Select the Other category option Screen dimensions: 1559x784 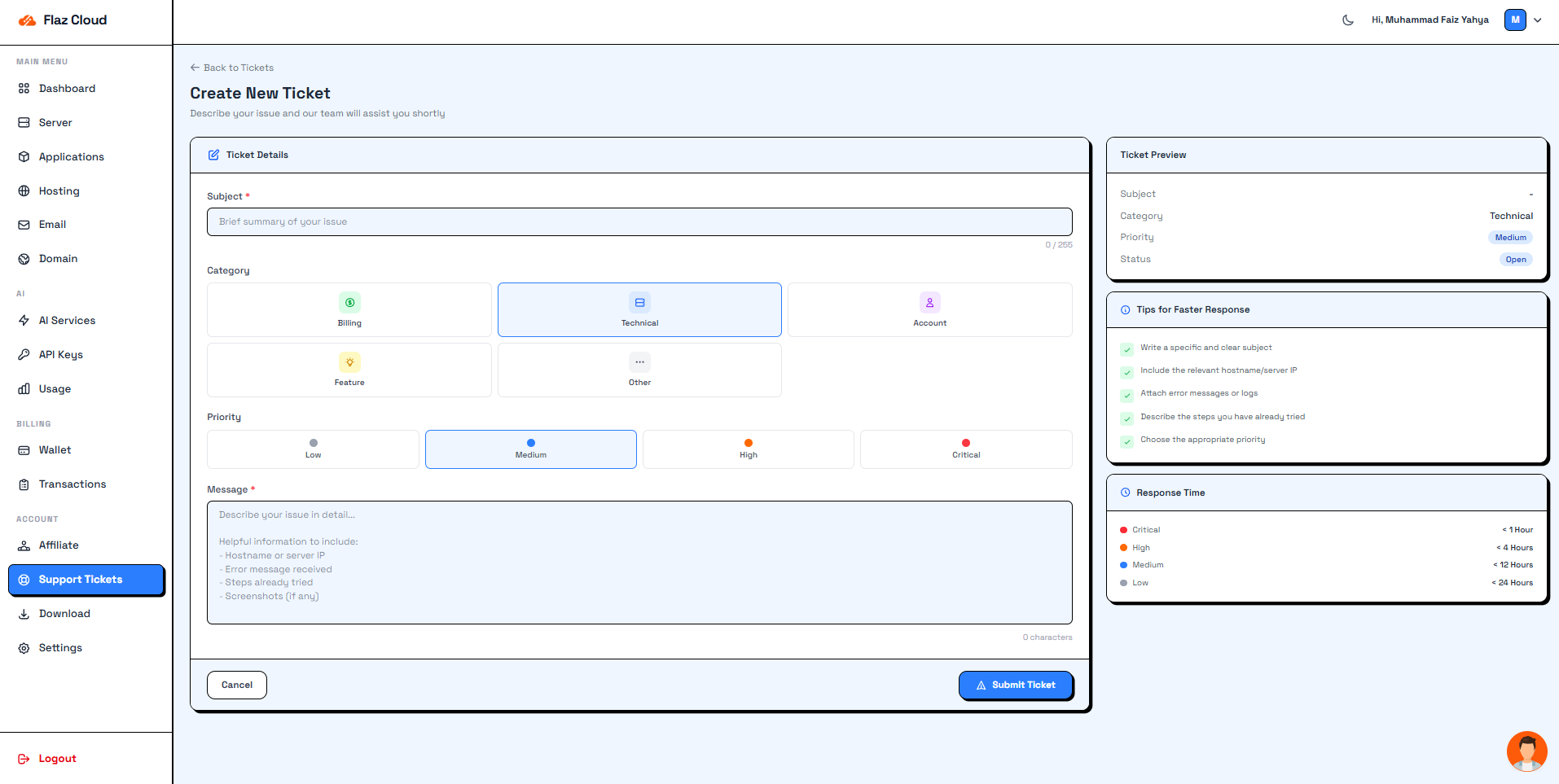pyautogui.click(x=639, y=370)
